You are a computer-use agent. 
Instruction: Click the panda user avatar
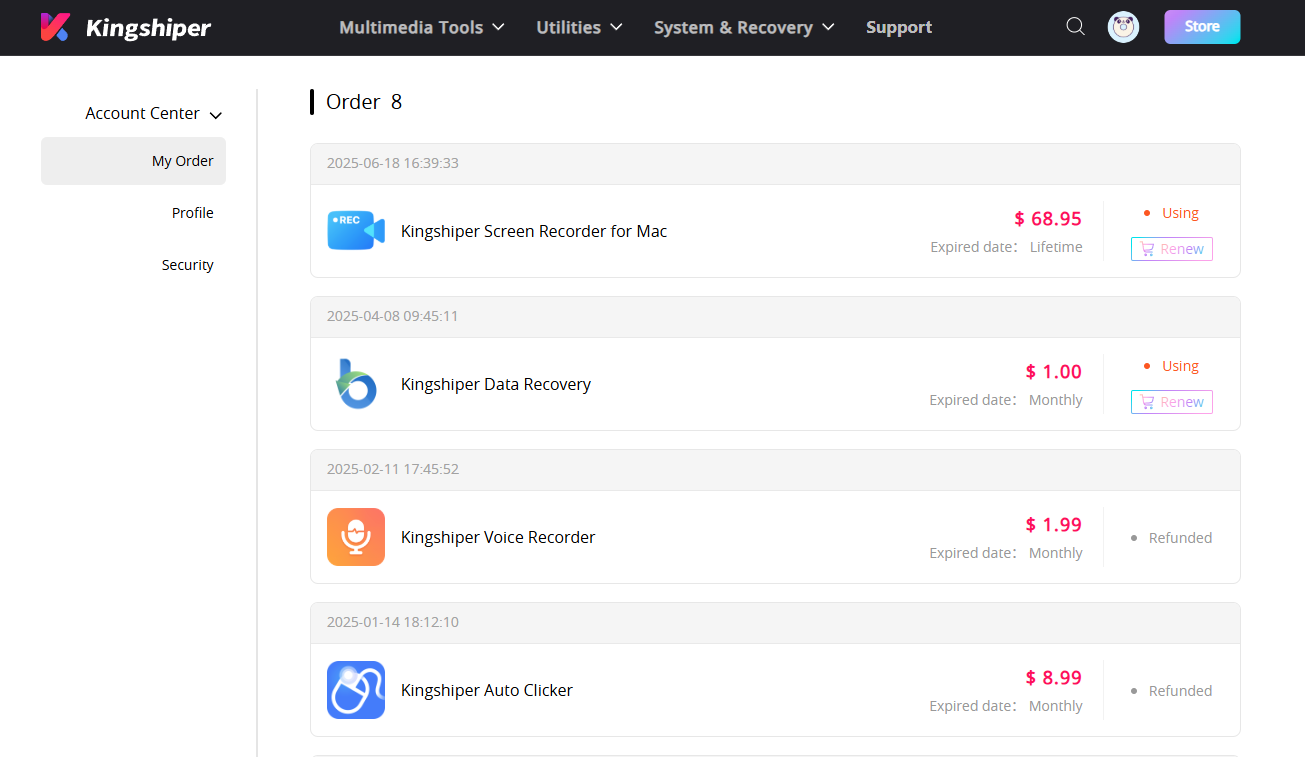click(1123, 27)
